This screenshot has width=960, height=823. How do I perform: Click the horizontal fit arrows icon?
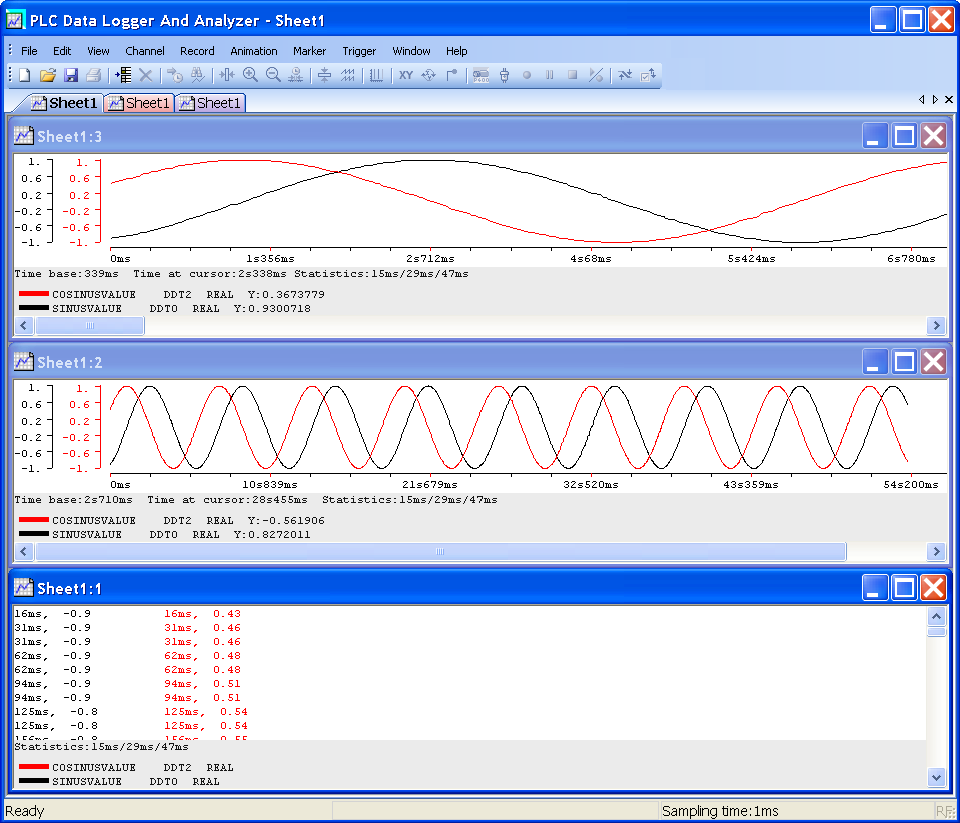click(x=227, y=75)
